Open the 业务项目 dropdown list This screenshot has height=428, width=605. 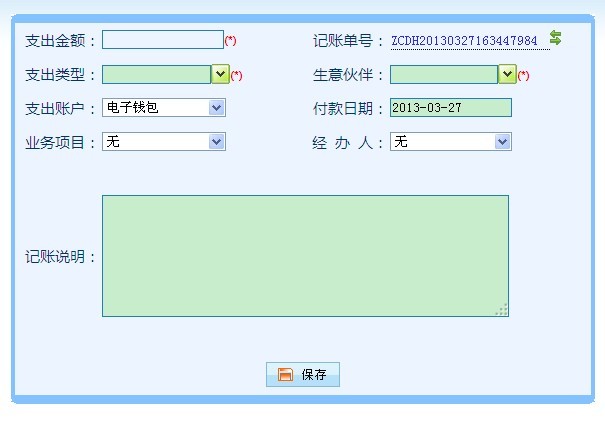click(164, 142)
